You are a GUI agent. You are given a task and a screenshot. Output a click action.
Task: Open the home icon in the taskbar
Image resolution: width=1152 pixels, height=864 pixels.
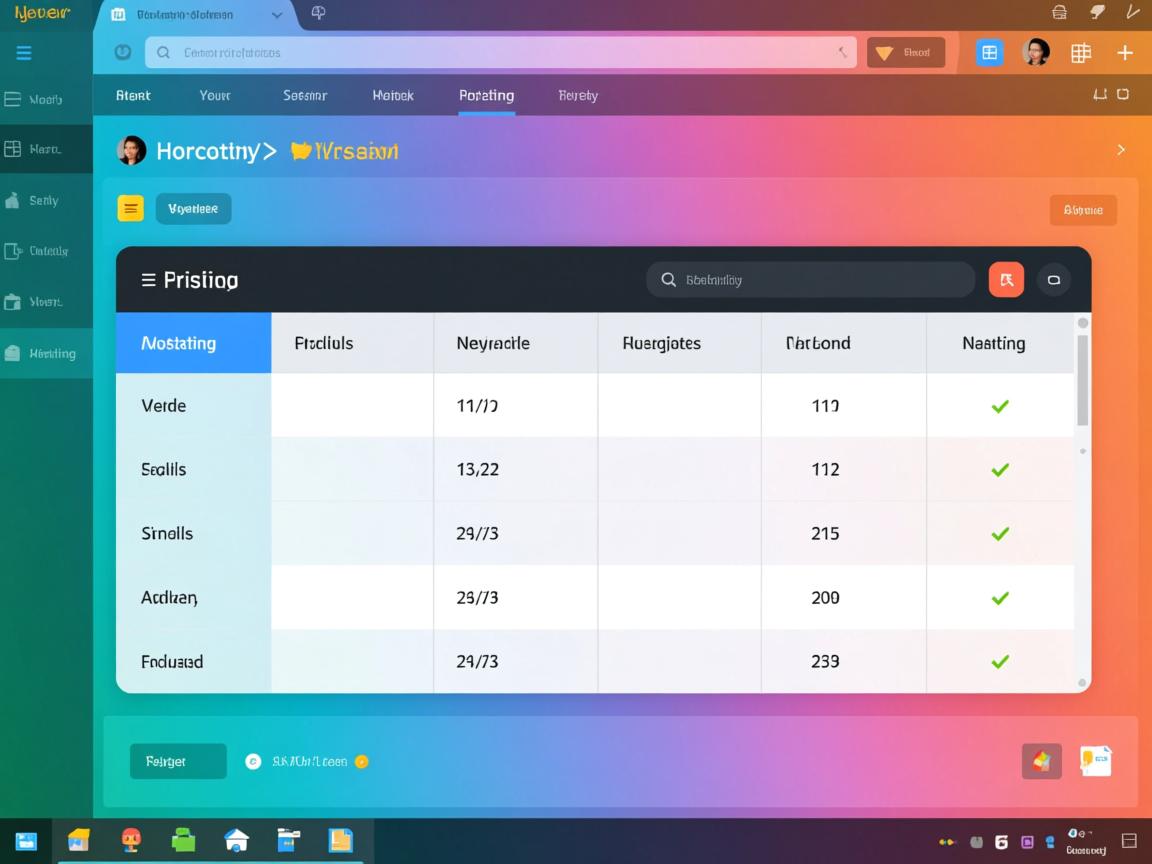(x=236, y=840)
